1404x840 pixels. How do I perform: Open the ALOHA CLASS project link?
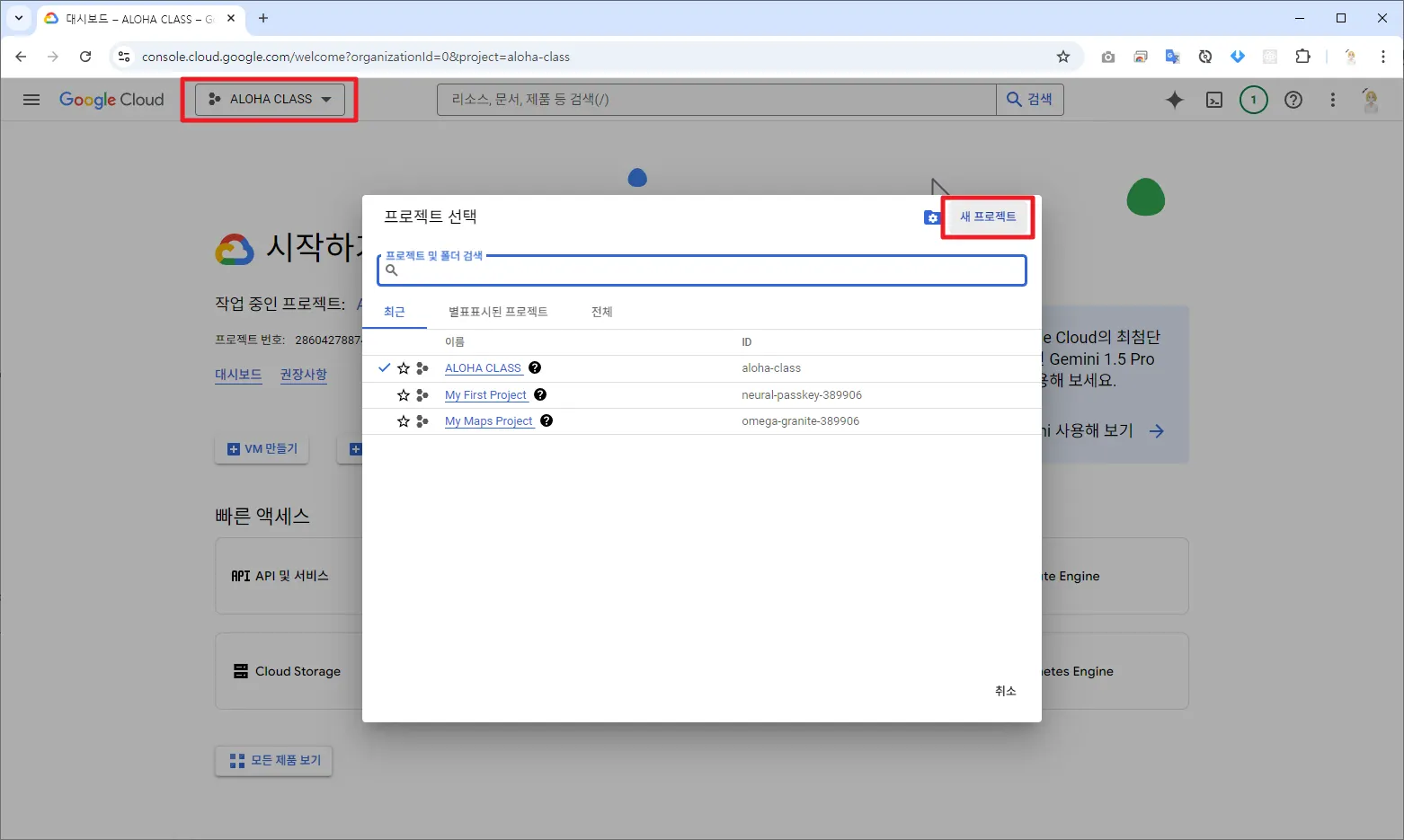point(484,368)
